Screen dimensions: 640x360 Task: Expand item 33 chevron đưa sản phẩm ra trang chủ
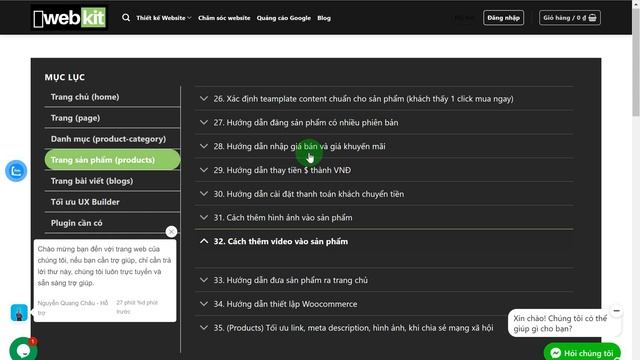(x=204, y=280)
